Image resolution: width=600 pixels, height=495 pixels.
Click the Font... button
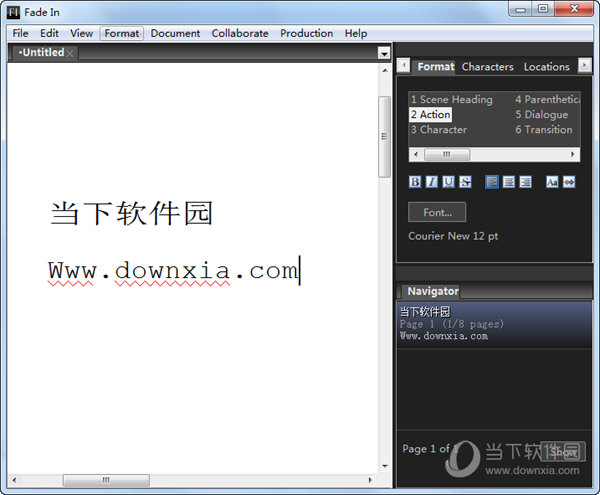(437, 212)
